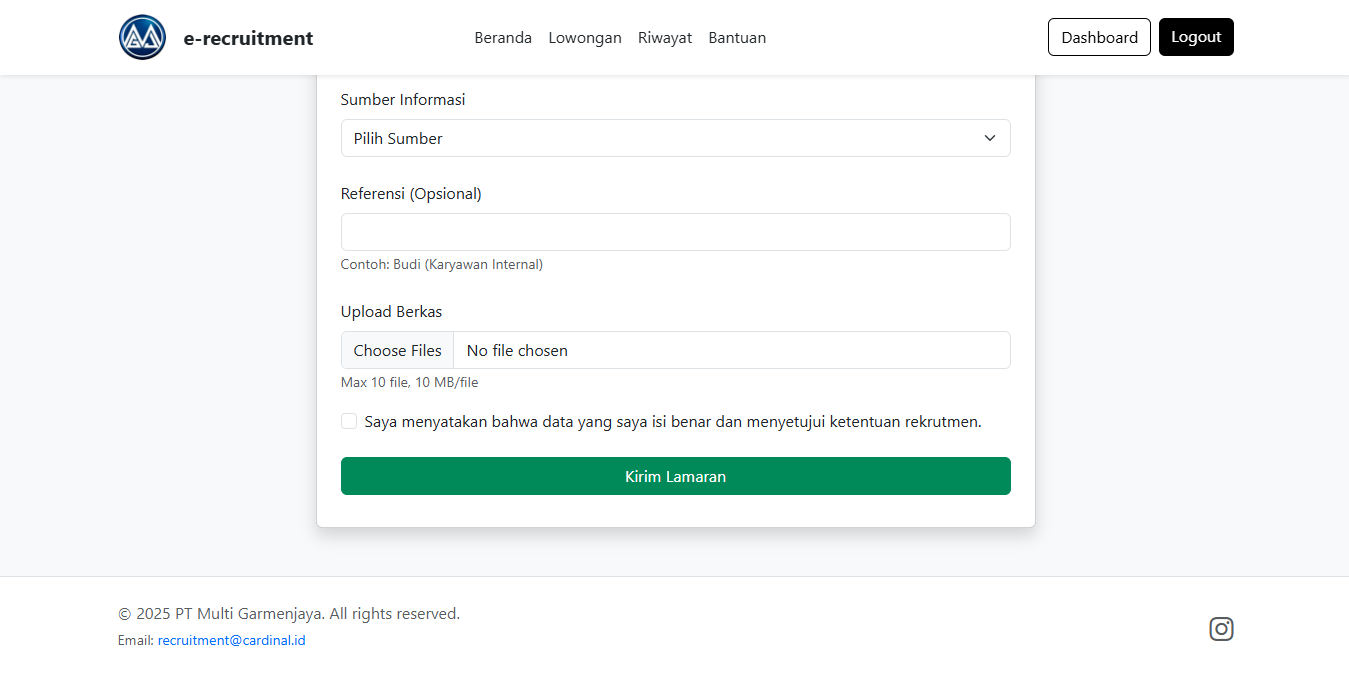Open the Sumber Informasi dropdown

[x=675, y=138]
